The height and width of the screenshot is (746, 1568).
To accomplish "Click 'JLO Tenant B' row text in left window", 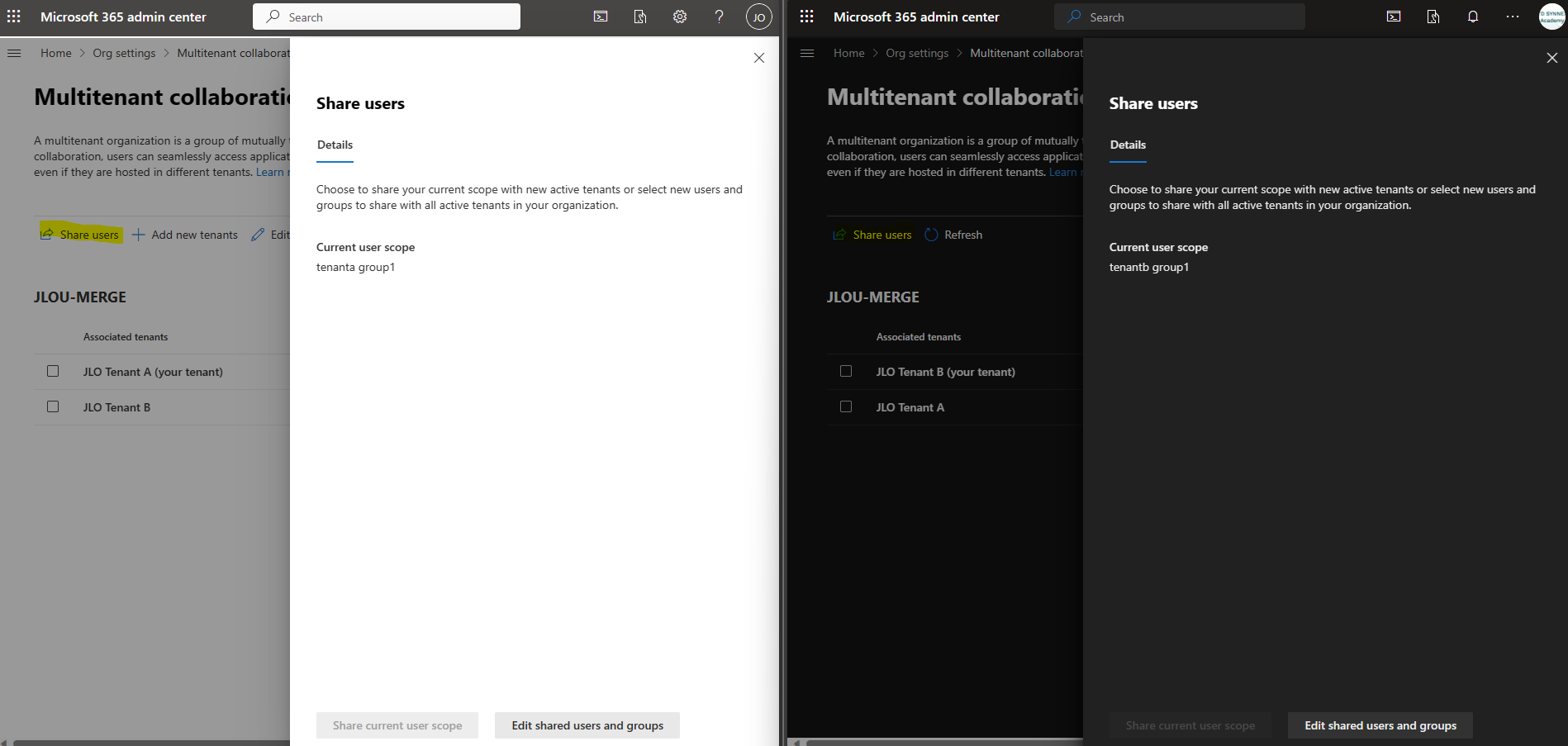I will click(x=116, y=407).
